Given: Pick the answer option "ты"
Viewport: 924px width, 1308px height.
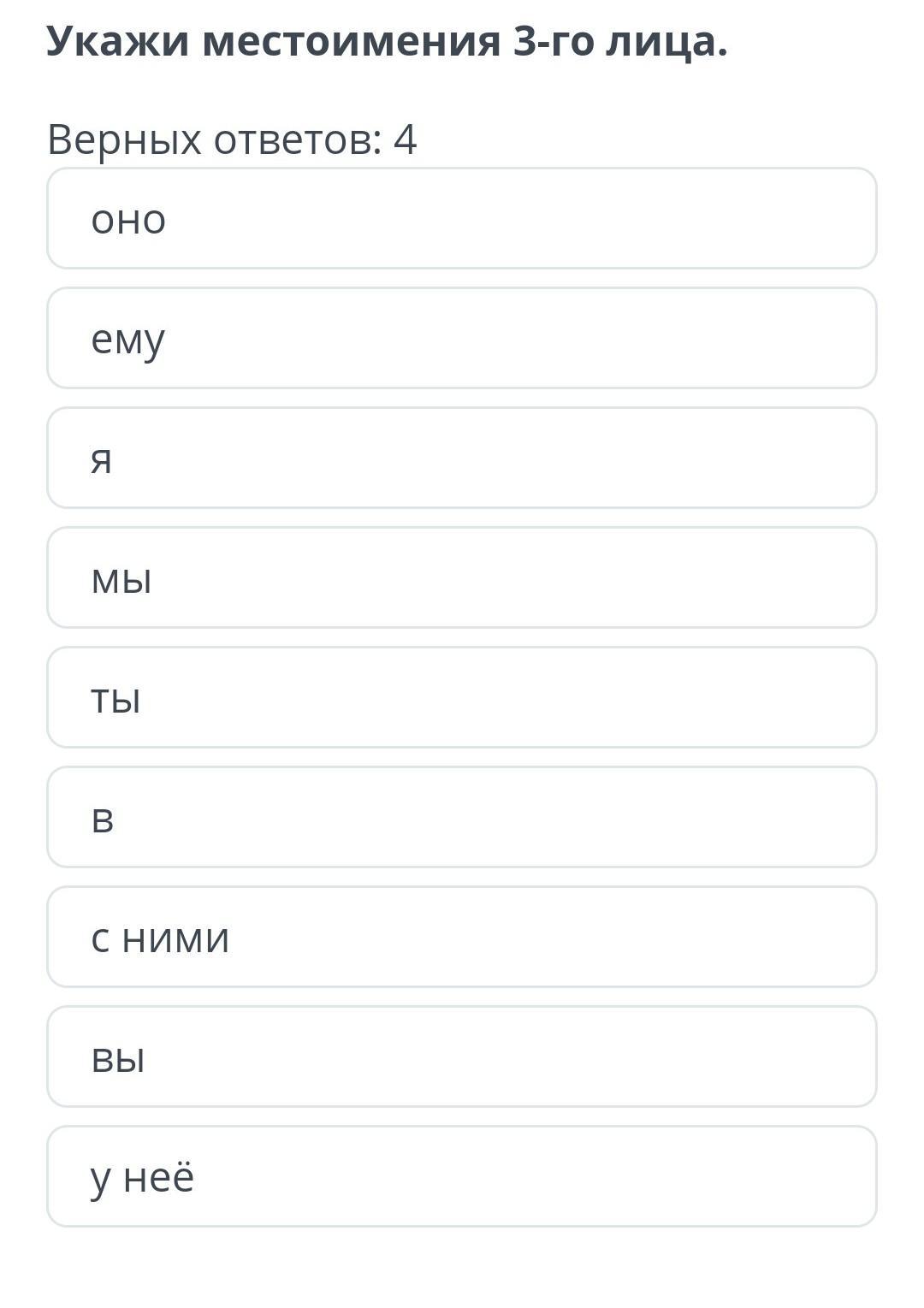Looking at the screenshot, I should coord(462,697).
